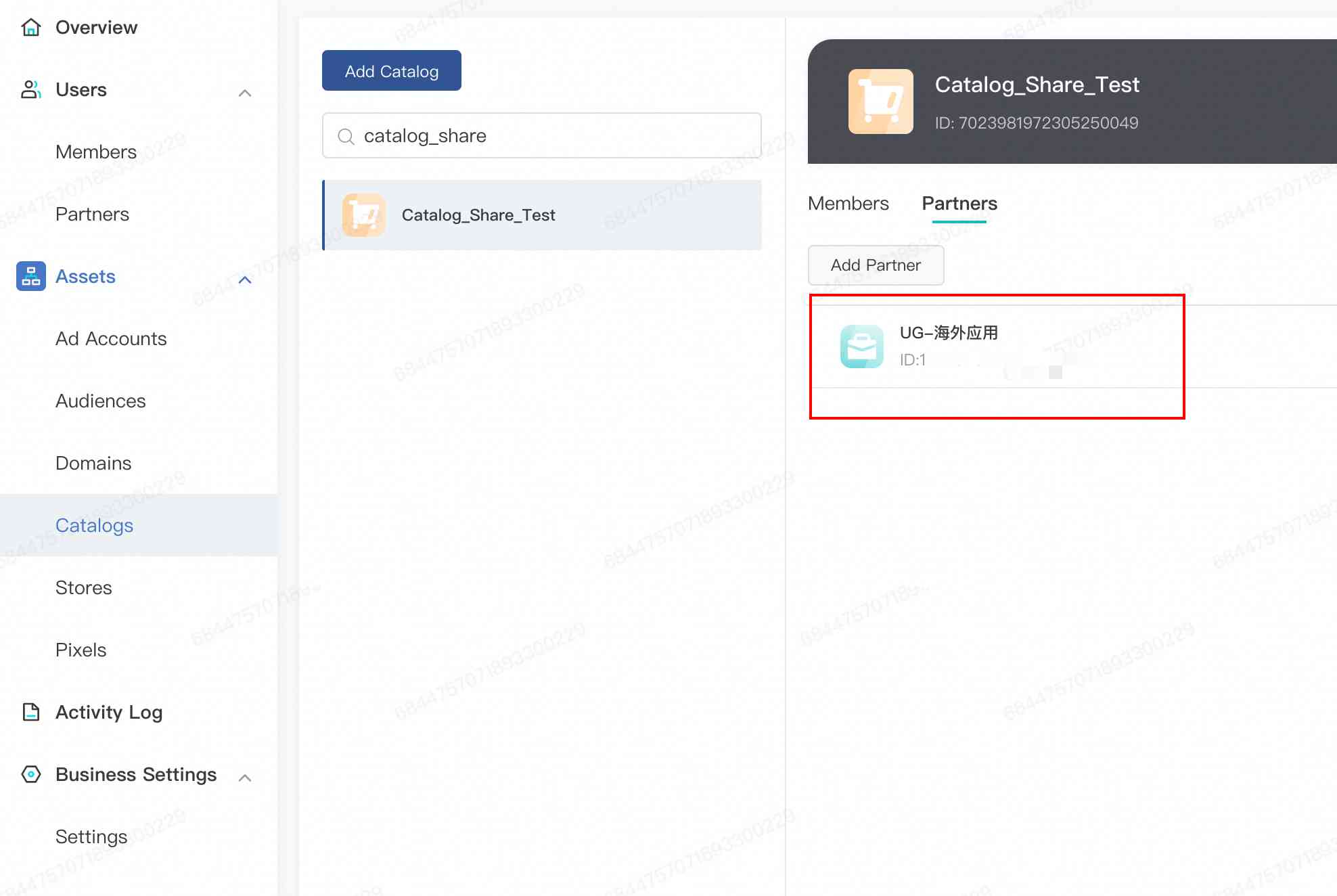Click the Assets icon in sidebar

[x=30, y=276]
